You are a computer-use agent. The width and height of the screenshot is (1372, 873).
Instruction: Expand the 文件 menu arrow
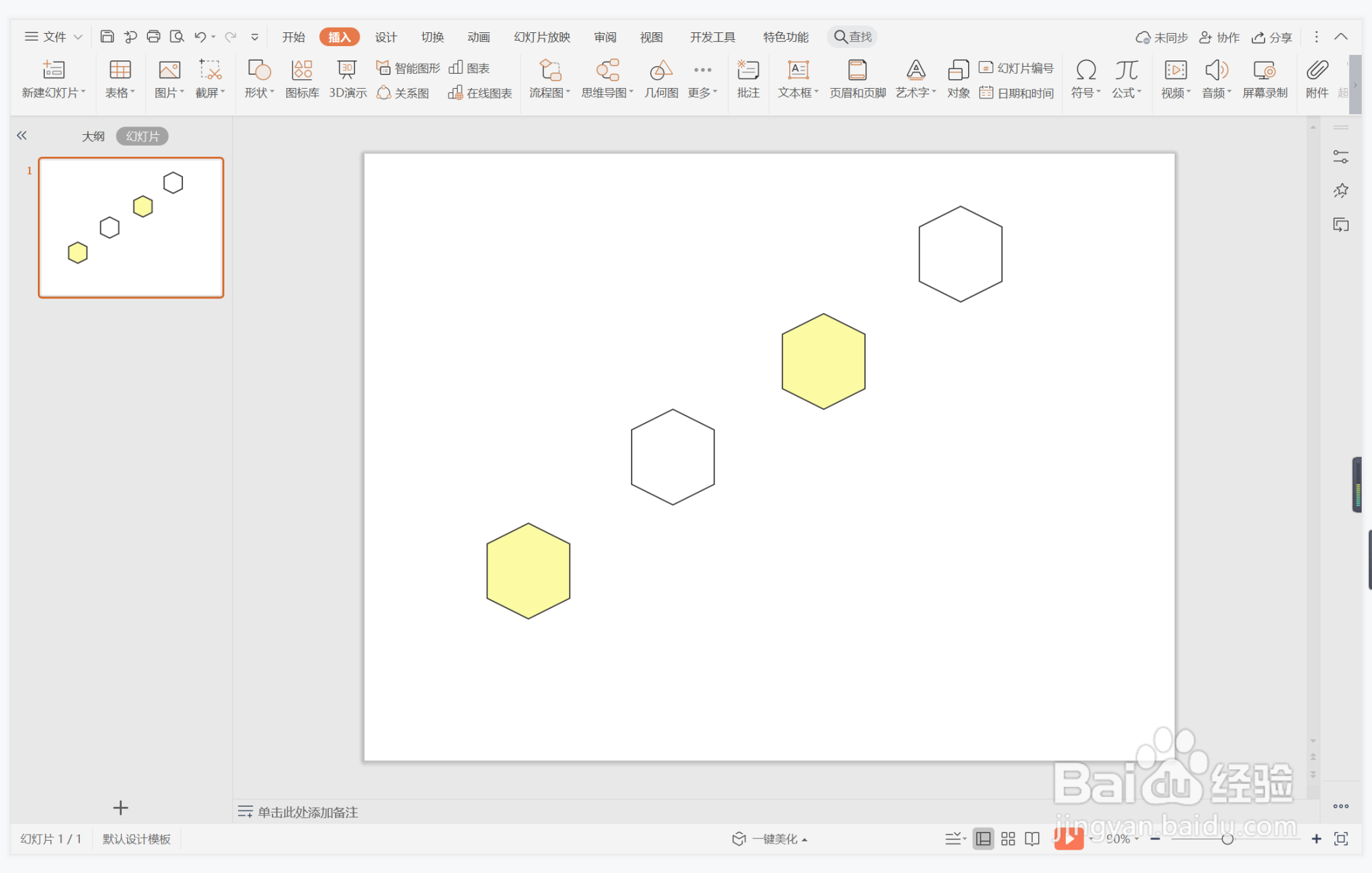[x=78, y=37]
